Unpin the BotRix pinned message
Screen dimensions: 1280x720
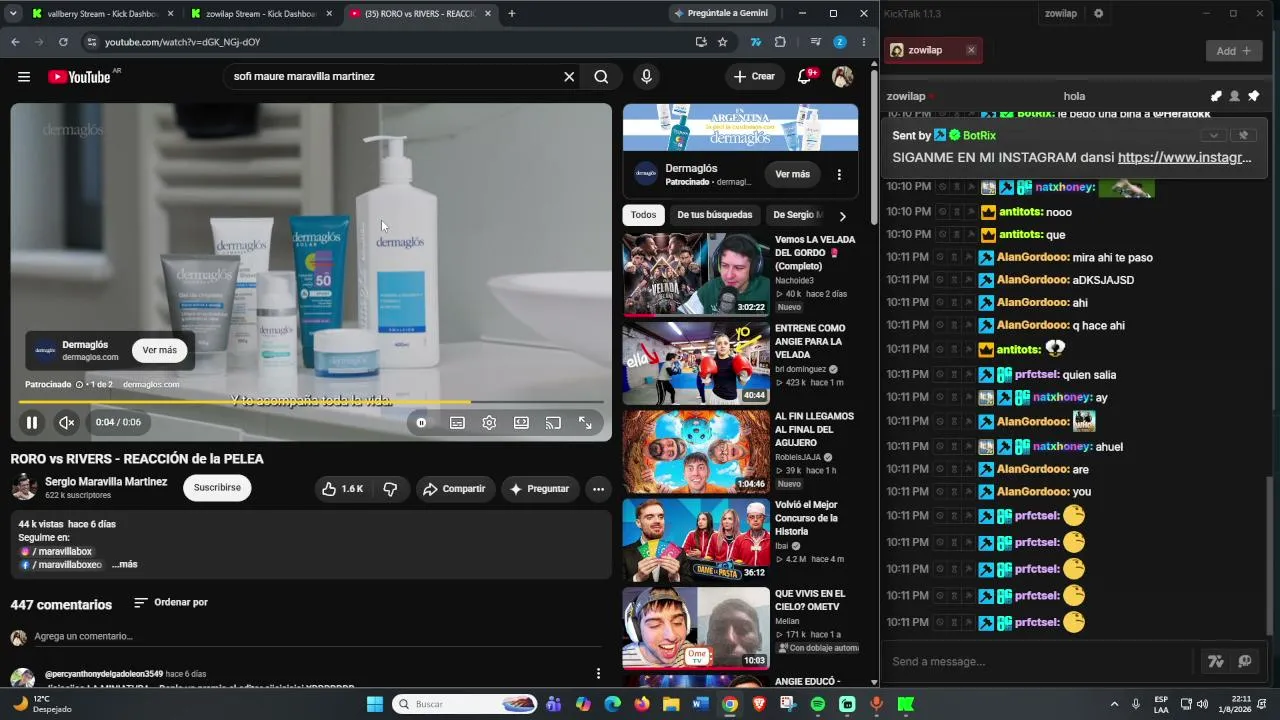click(1244, 135)
